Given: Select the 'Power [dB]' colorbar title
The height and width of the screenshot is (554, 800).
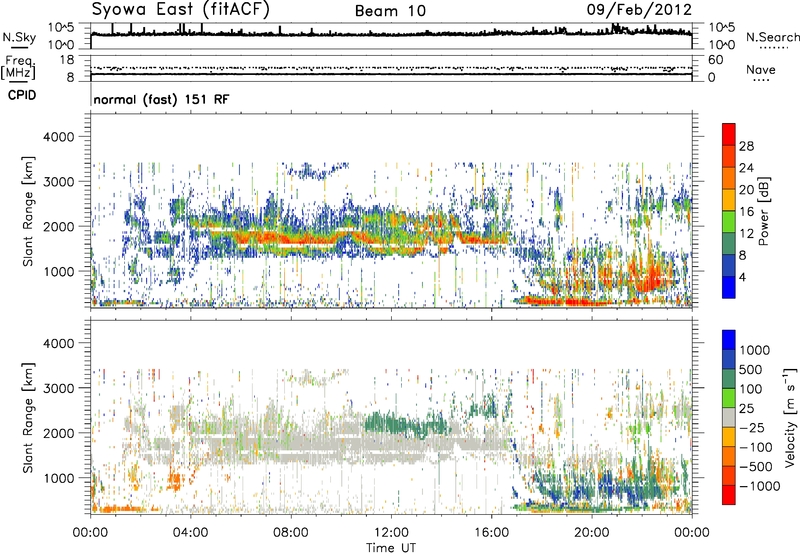Looking at the screenshot, I should (x=764, y=211).
